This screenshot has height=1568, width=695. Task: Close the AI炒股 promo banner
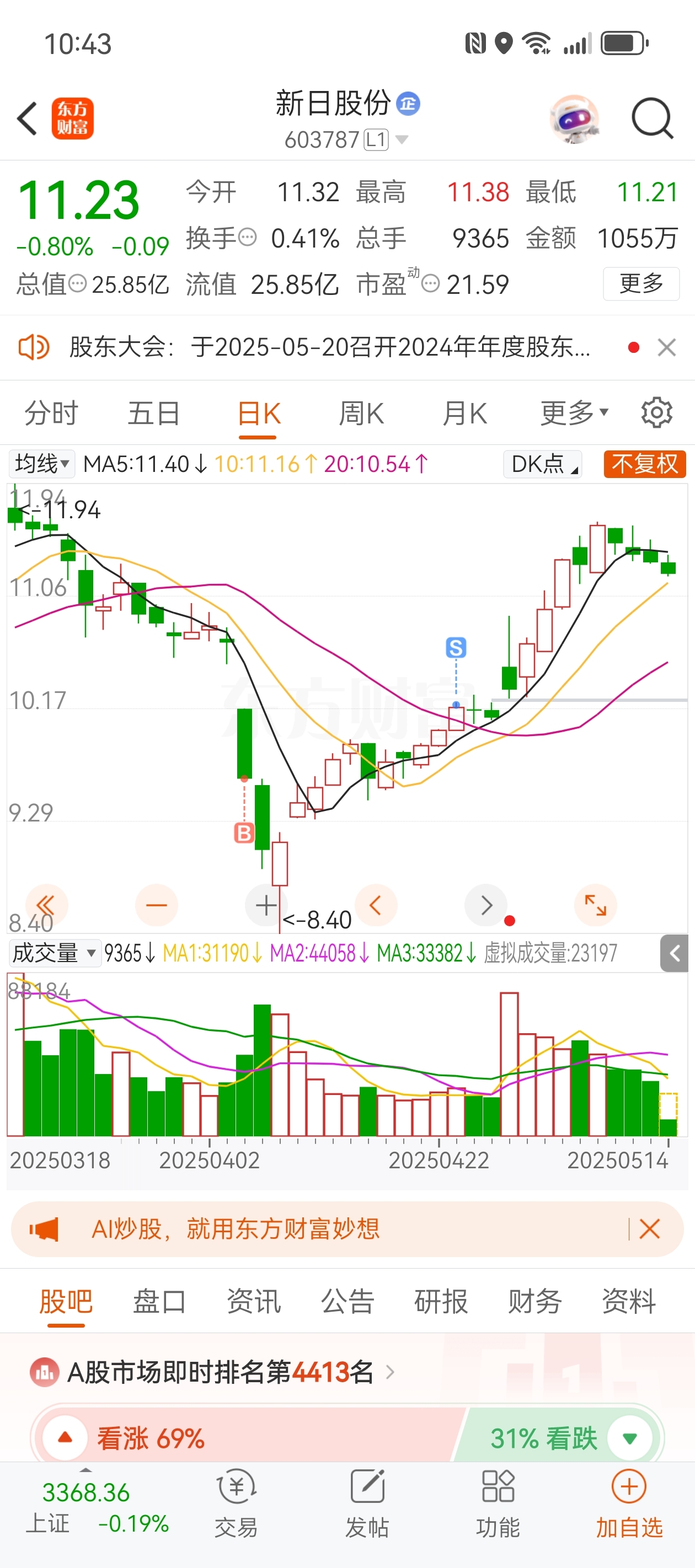(650, 1229)
